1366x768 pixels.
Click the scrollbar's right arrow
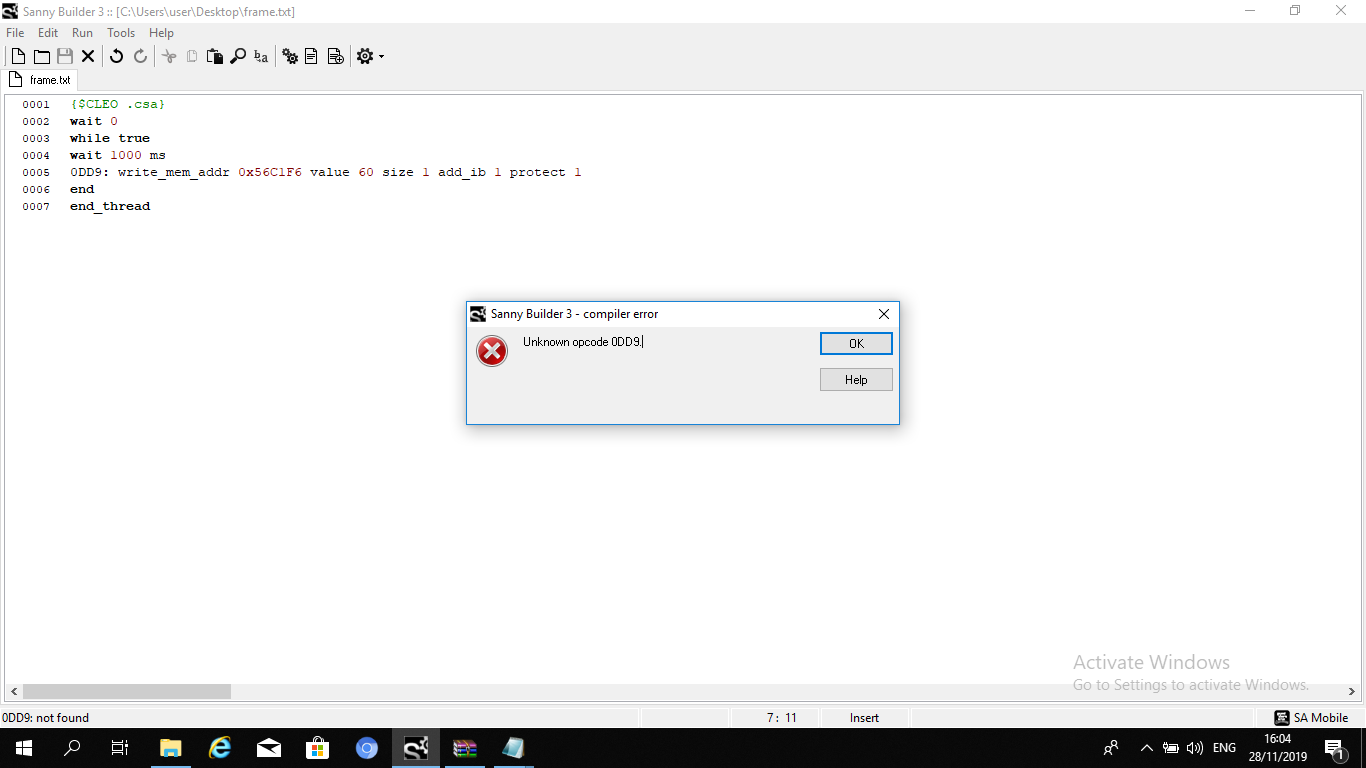(1352, 691)
